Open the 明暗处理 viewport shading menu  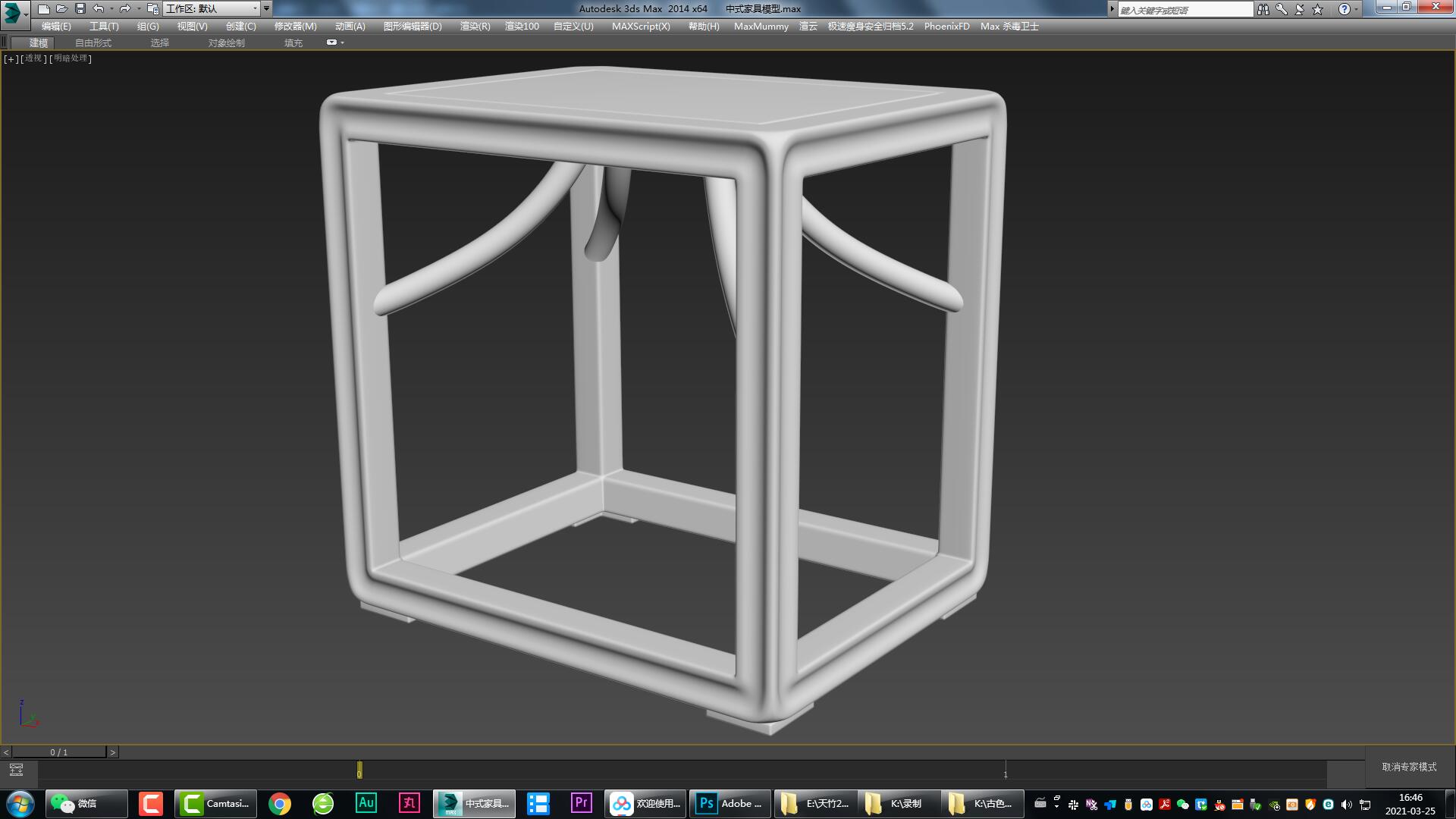click(x=71, y=58)
